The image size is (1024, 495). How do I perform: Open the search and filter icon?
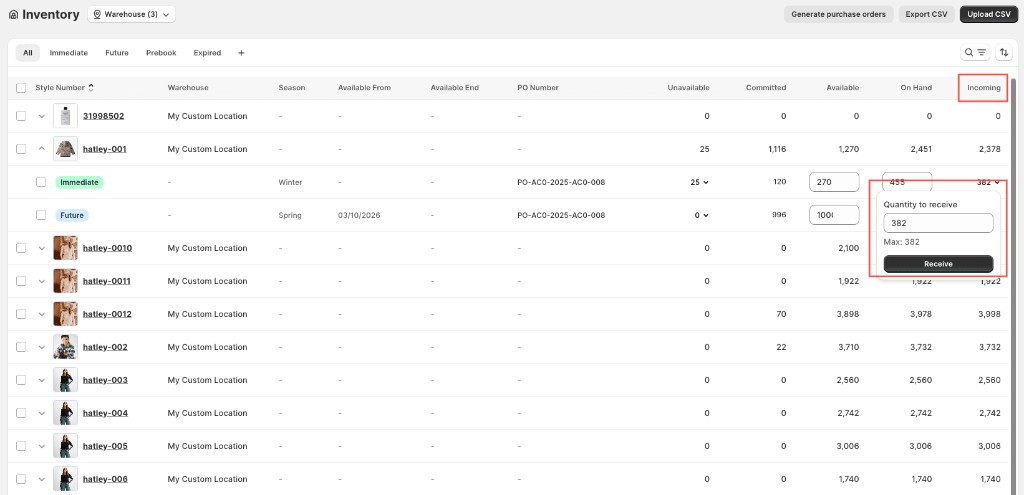[975, 52]
